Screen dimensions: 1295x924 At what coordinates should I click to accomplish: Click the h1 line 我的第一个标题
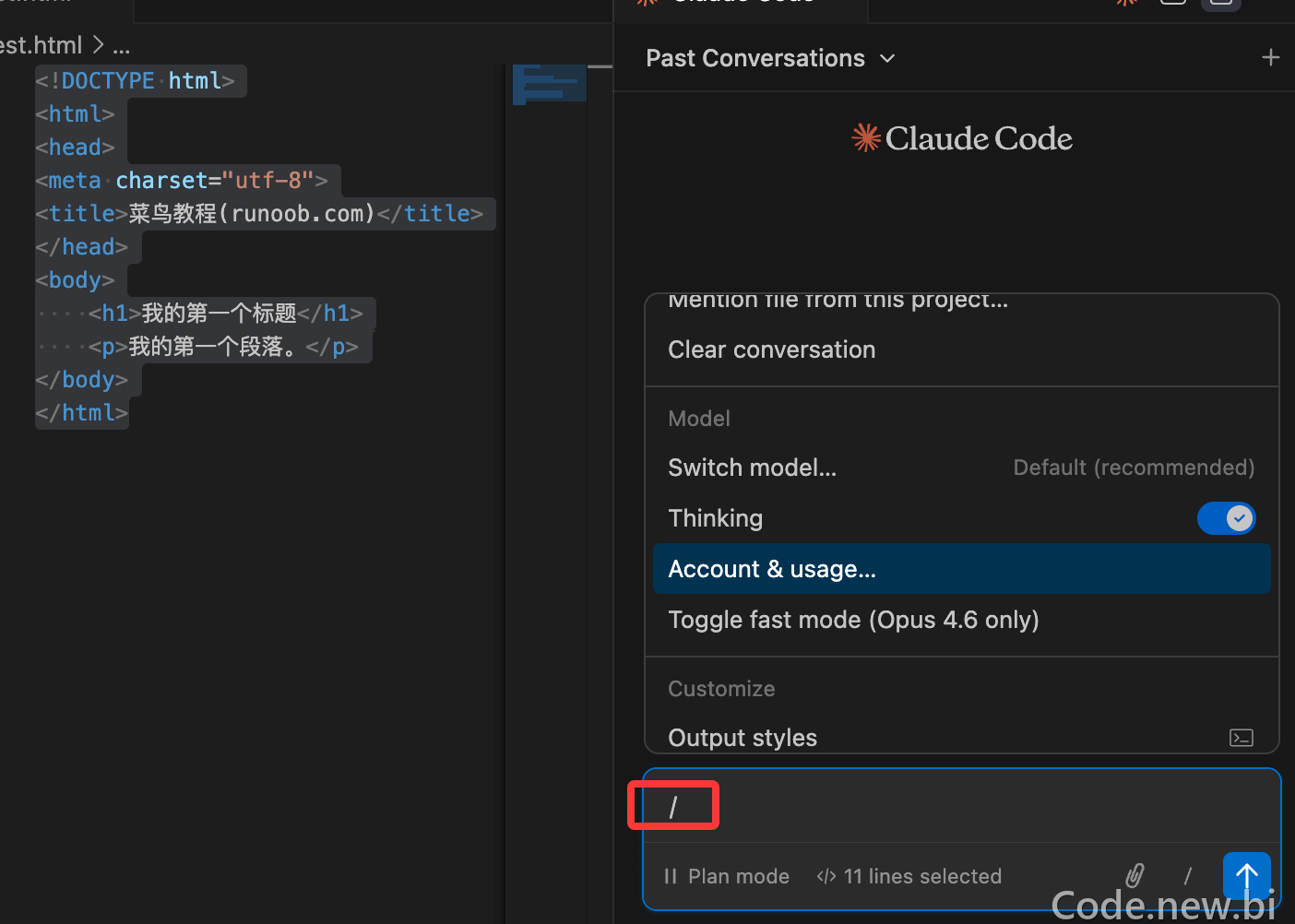click(226, 314)
